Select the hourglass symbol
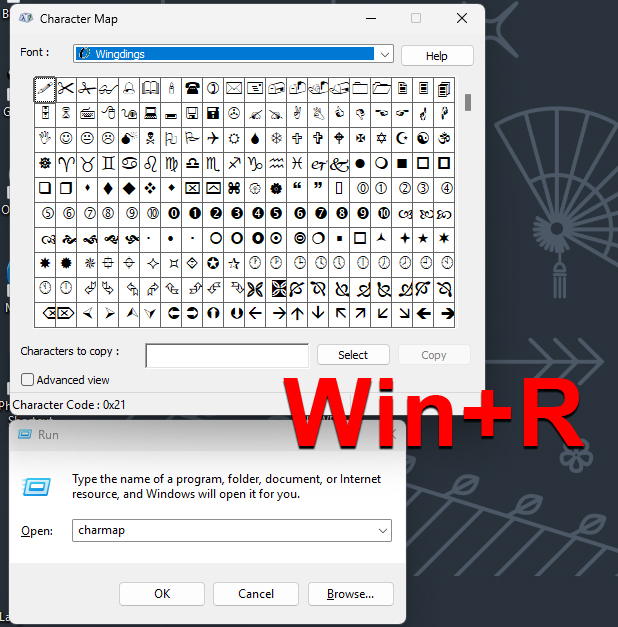This screenshot has height=627, width=618. click(x=66, y=113)
